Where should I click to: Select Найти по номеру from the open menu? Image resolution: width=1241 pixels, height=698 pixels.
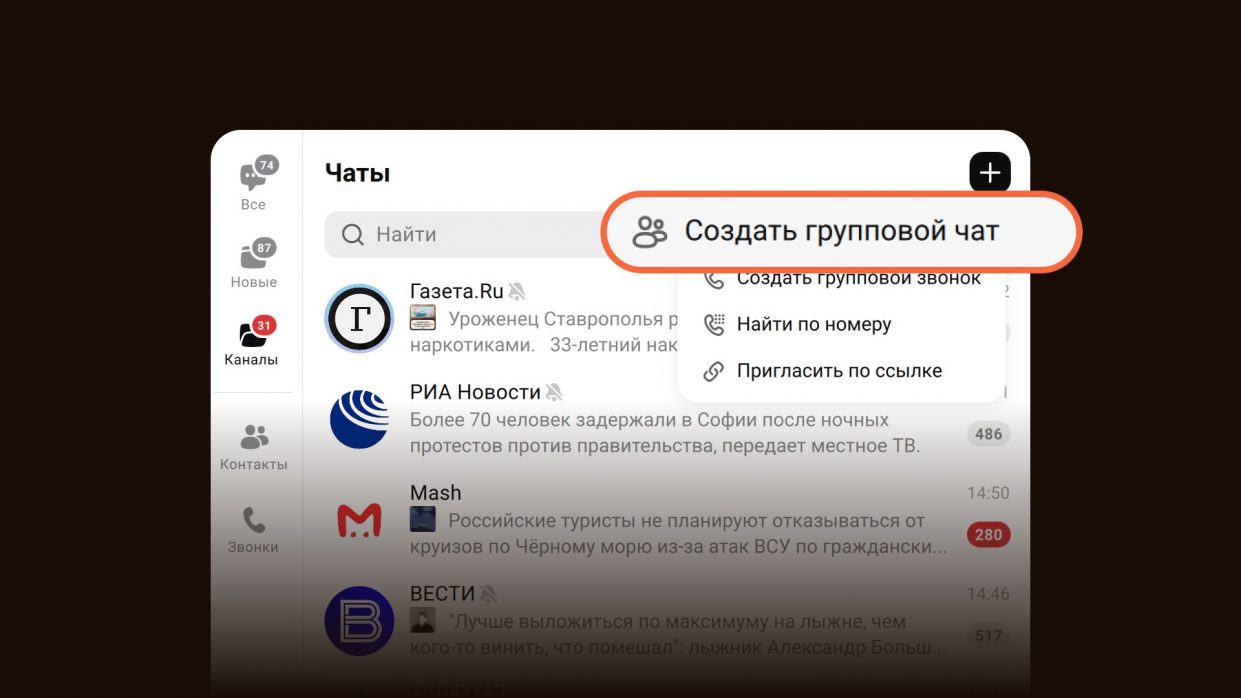tap(812, 324)
